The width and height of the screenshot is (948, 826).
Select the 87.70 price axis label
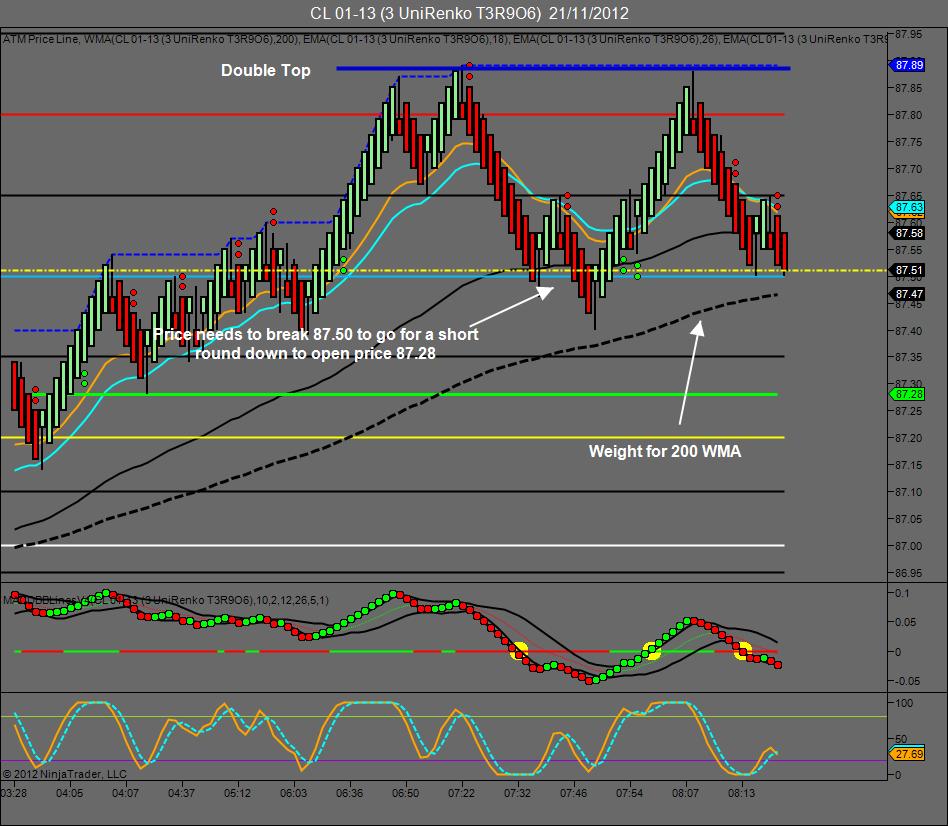(909, 169)
